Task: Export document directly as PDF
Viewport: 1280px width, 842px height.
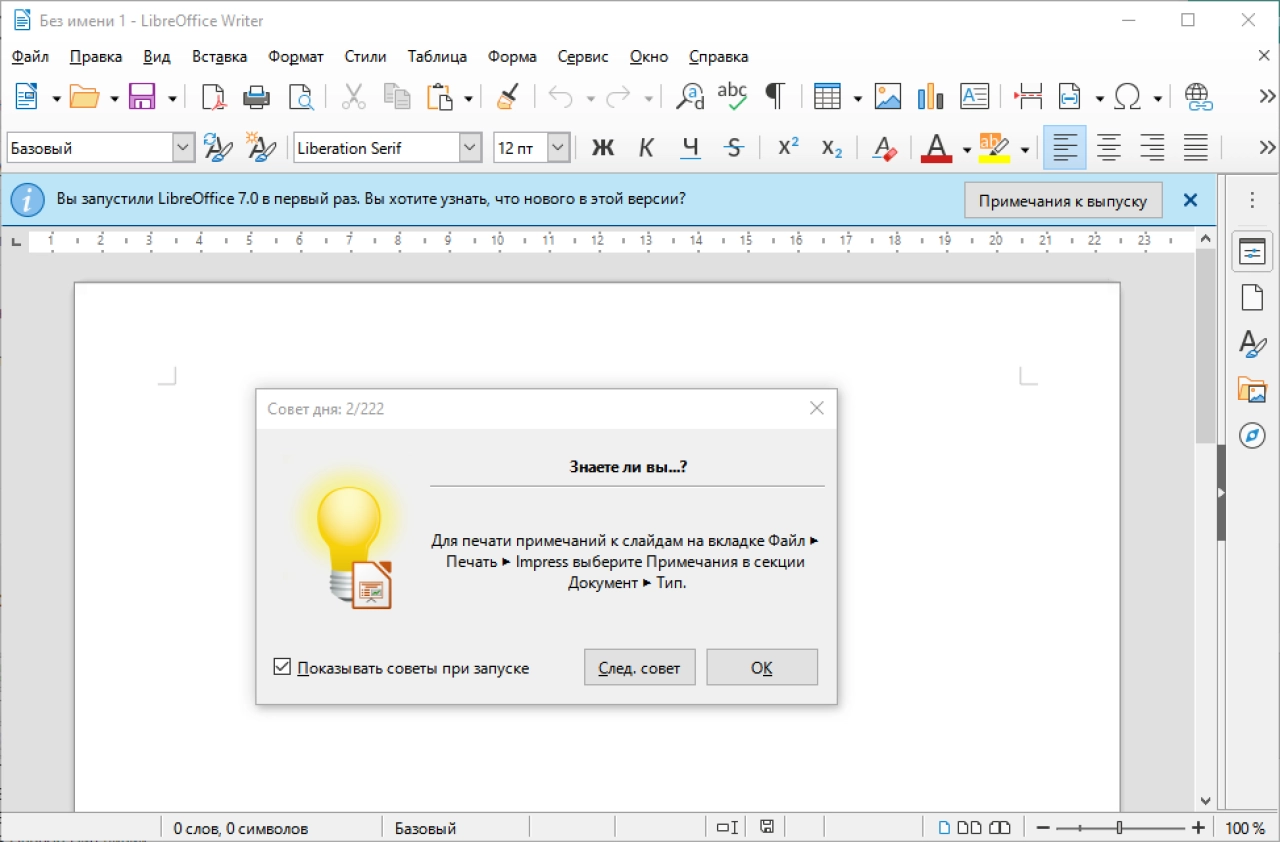Action: 214,97
